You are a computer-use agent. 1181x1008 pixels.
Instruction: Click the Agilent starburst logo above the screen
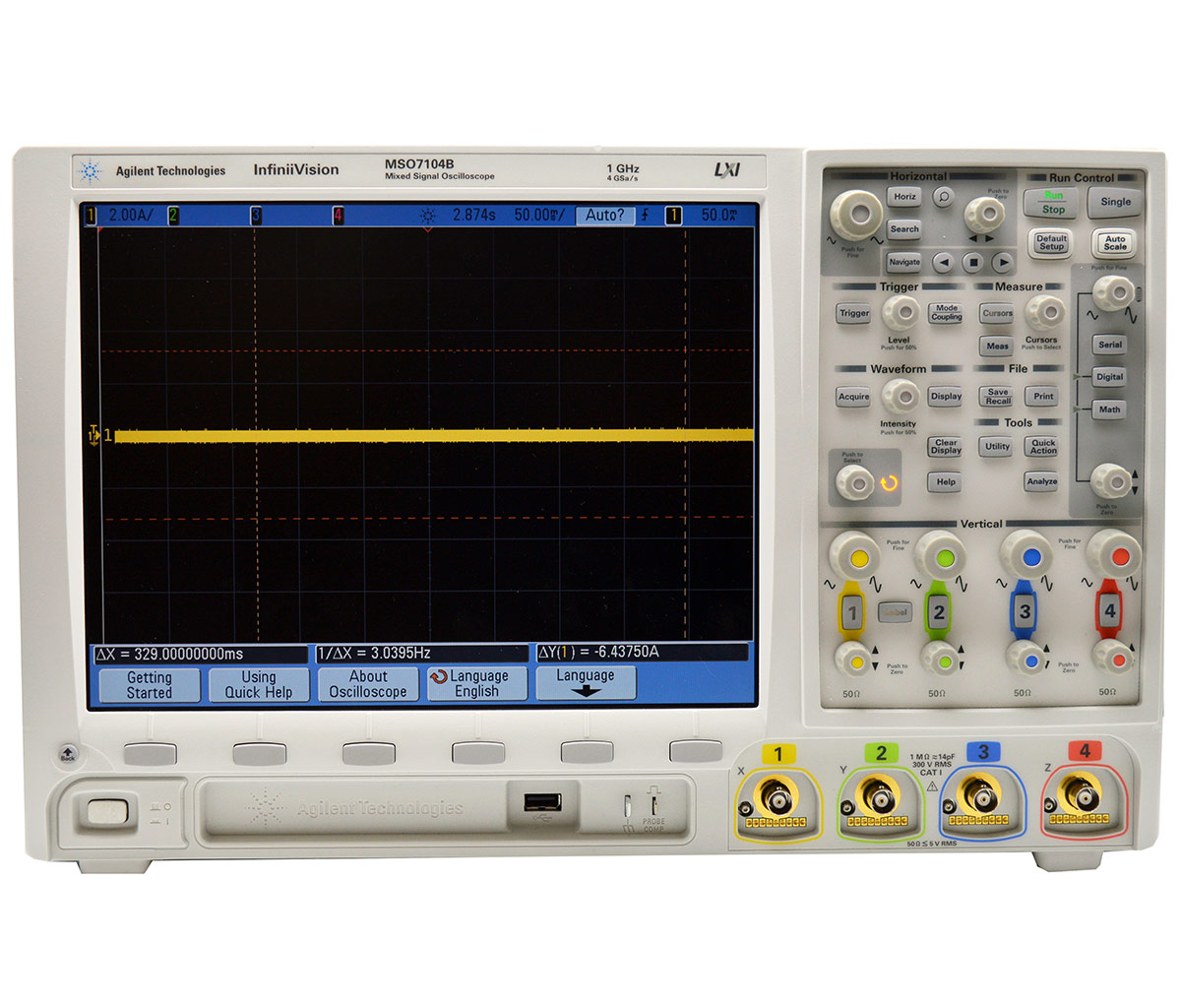[91, 172]
